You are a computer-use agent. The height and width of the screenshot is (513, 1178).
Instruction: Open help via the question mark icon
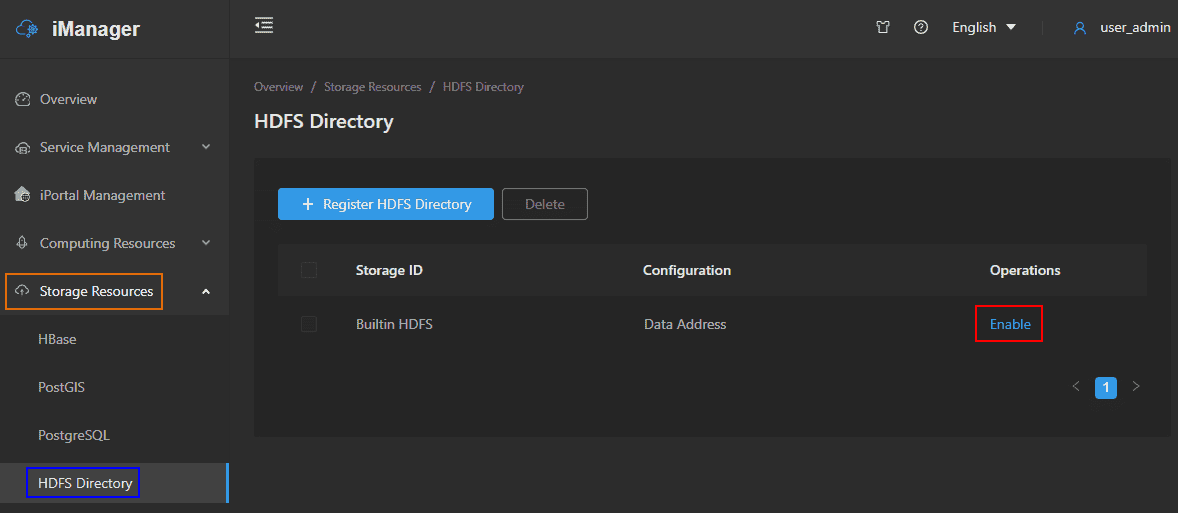(x=921, y=28)
